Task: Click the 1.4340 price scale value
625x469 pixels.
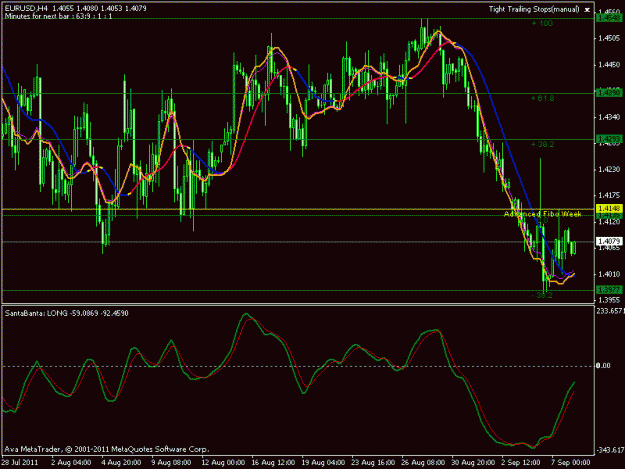Action: pyautogui.click(x=609, y=117)
